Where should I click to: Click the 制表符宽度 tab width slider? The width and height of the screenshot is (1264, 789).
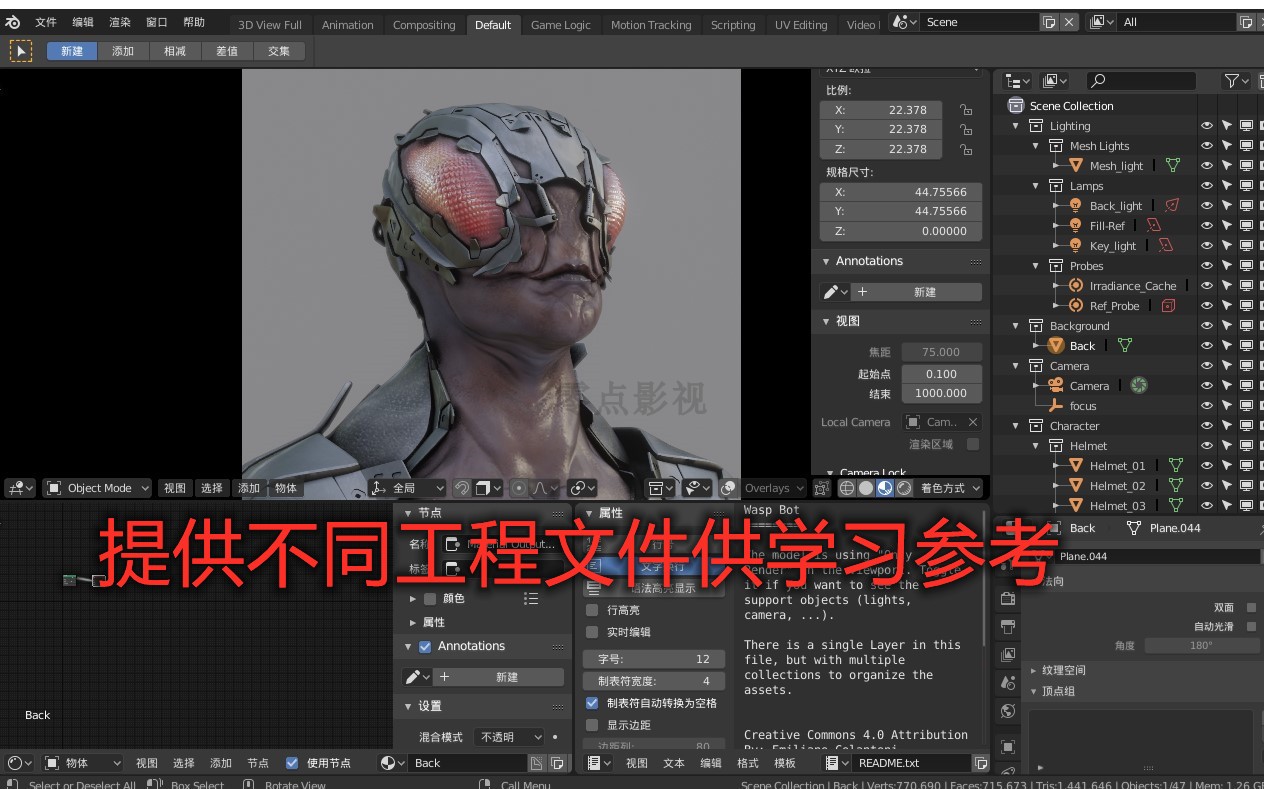click(x=654, y=681)
